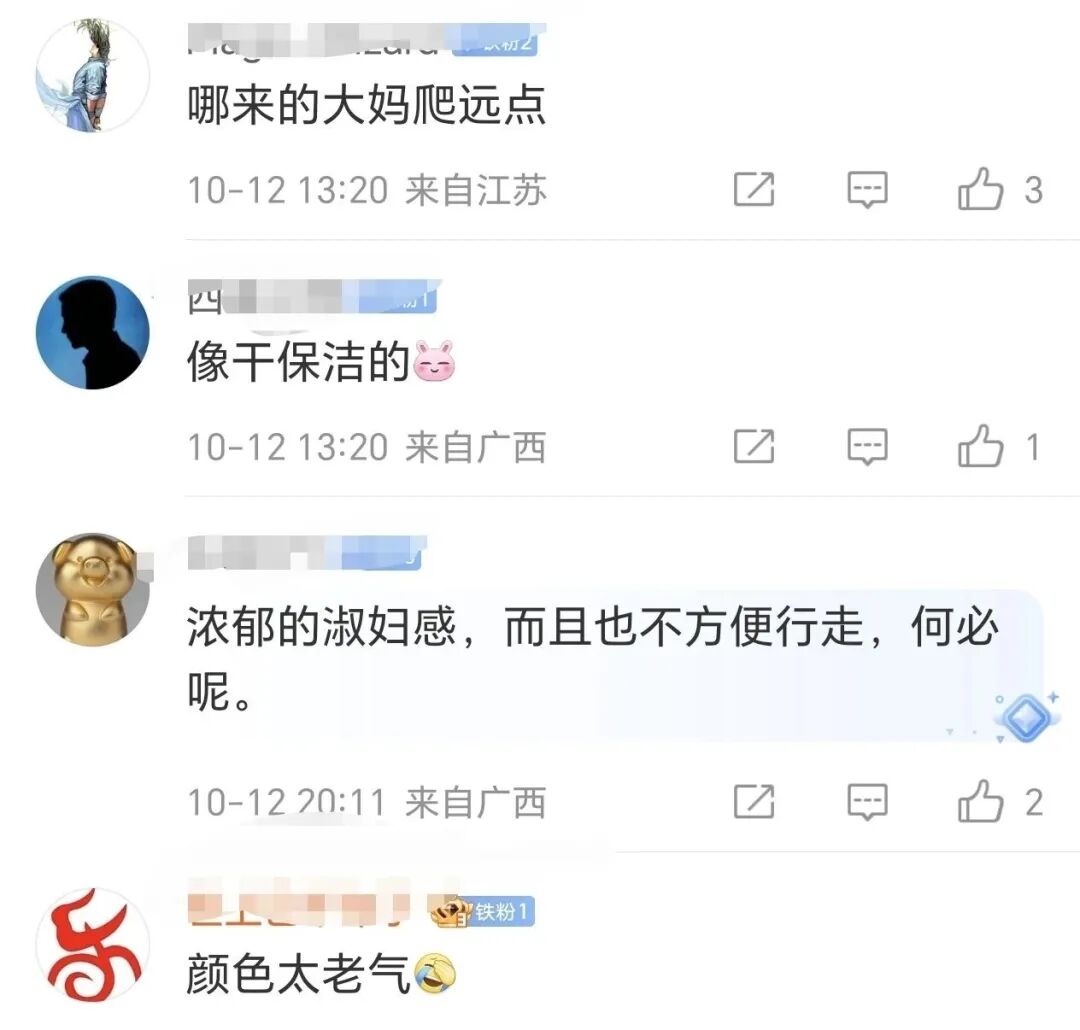Tap the laughing-crying emoji
The height and width of the screenshot is (1030, 1080).
[434, 974]
